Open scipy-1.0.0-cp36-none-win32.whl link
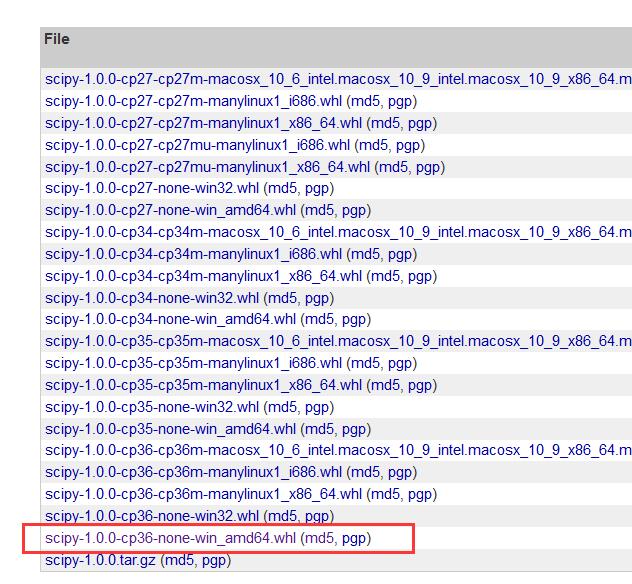Viewport: 632px width, 584px height. [152, 516]
